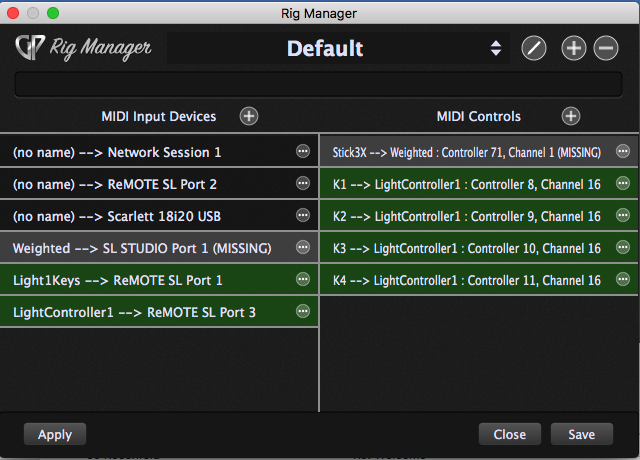Add a new MIDI Control
This screenshot has height=460, width=640.
[x=571, y=116]
